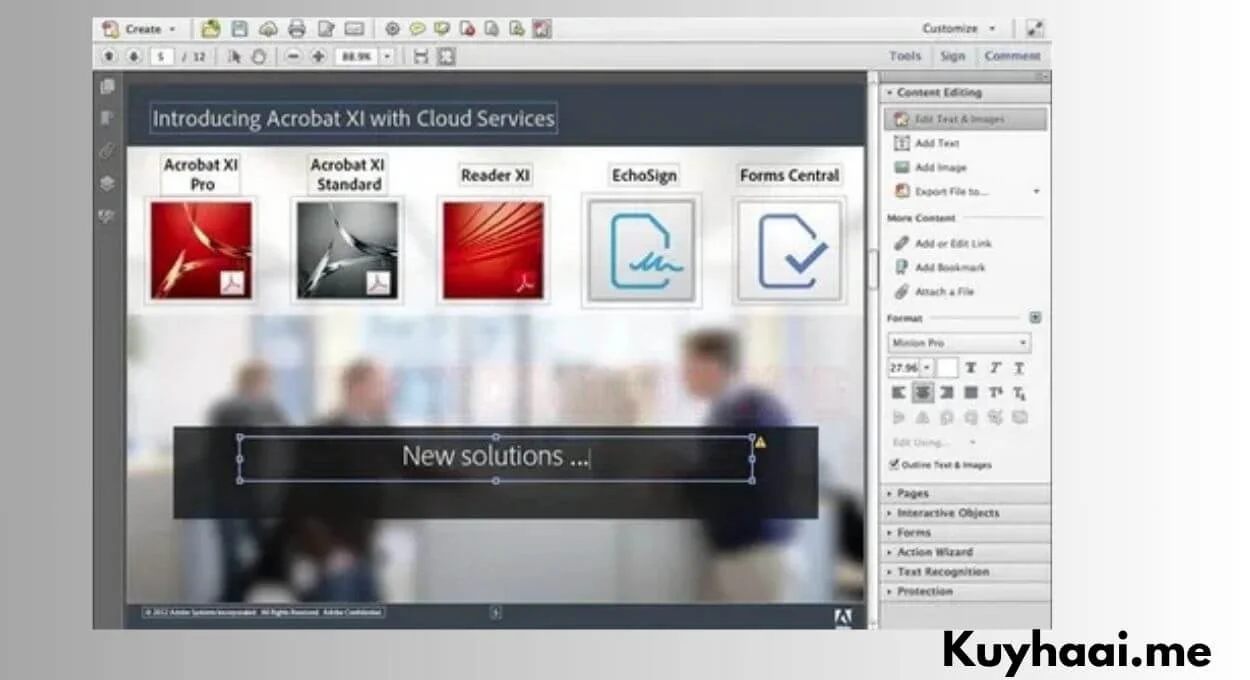Choose the arrow selection tool
This screenshot has width=1250, height=680.
coord(235,57)
